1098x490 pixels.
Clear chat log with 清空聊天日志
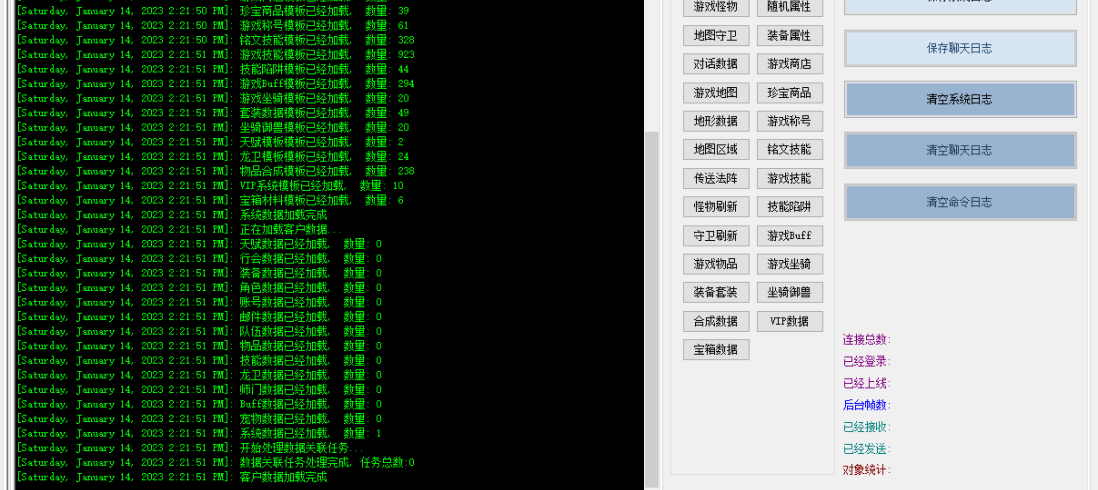click(960, 150)
